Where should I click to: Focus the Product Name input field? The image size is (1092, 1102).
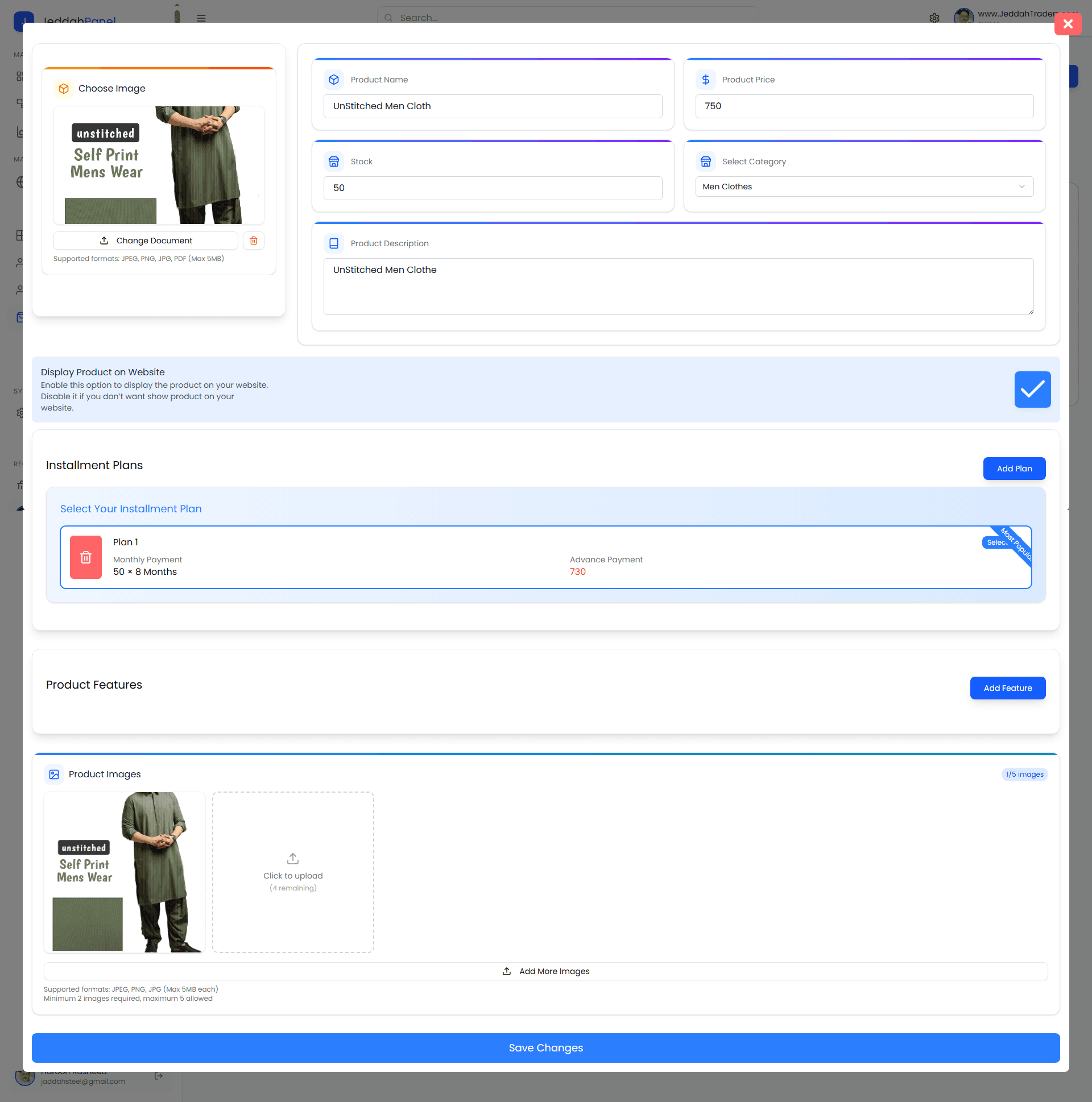[493, 106]
